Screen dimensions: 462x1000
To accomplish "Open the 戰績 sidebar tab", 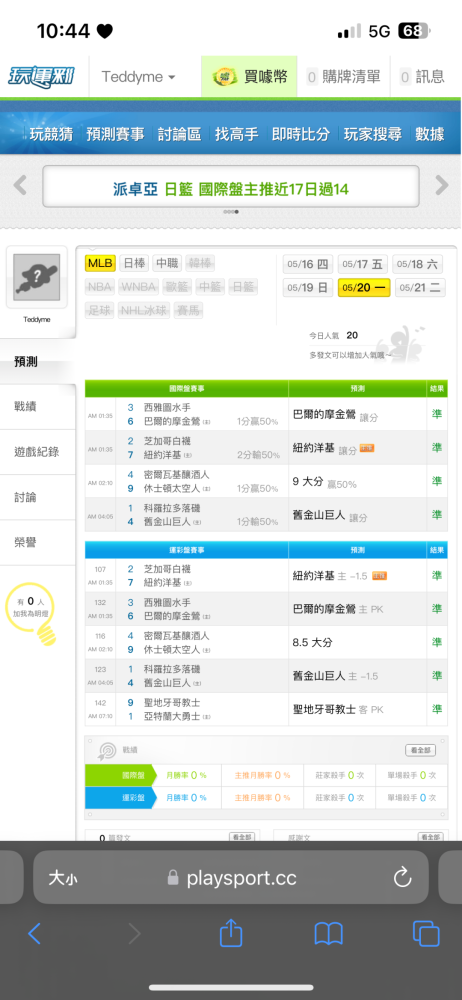I will 38,406.
